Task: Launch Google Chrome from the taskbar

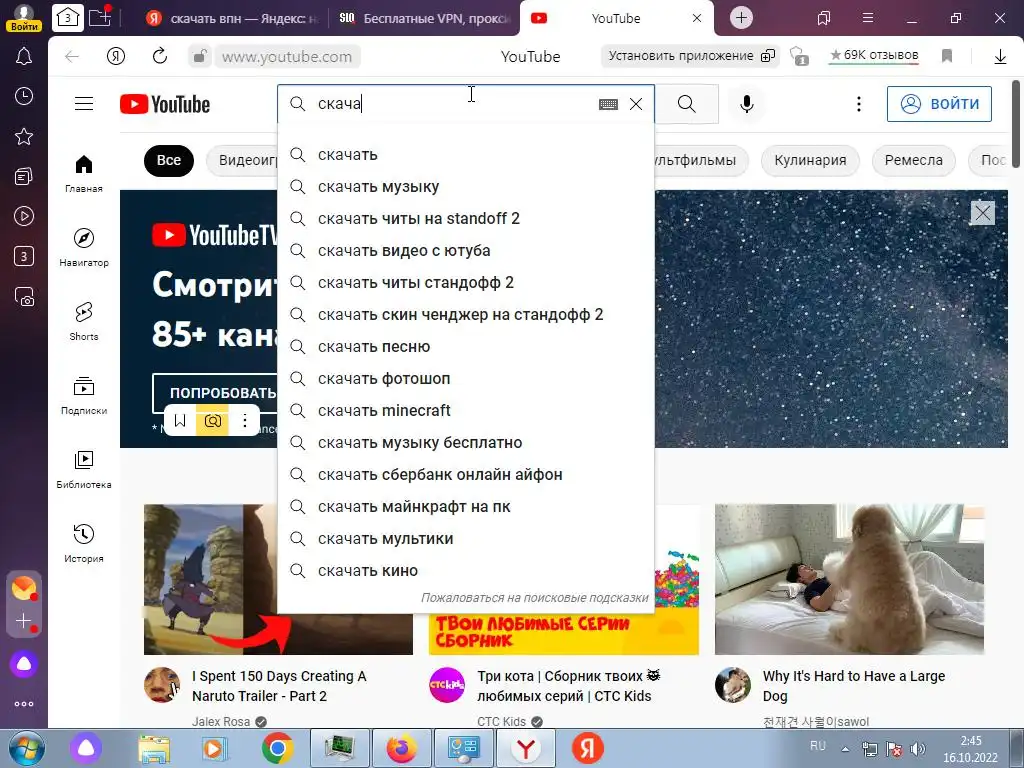Action: click(278, 748)
